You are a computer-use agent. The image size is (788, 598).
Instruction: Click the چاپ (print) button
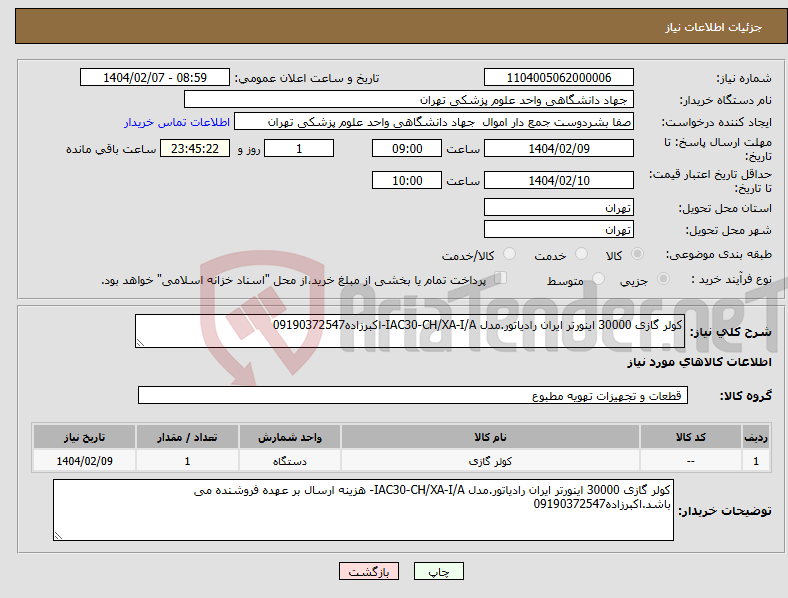(x=438, y=571)
